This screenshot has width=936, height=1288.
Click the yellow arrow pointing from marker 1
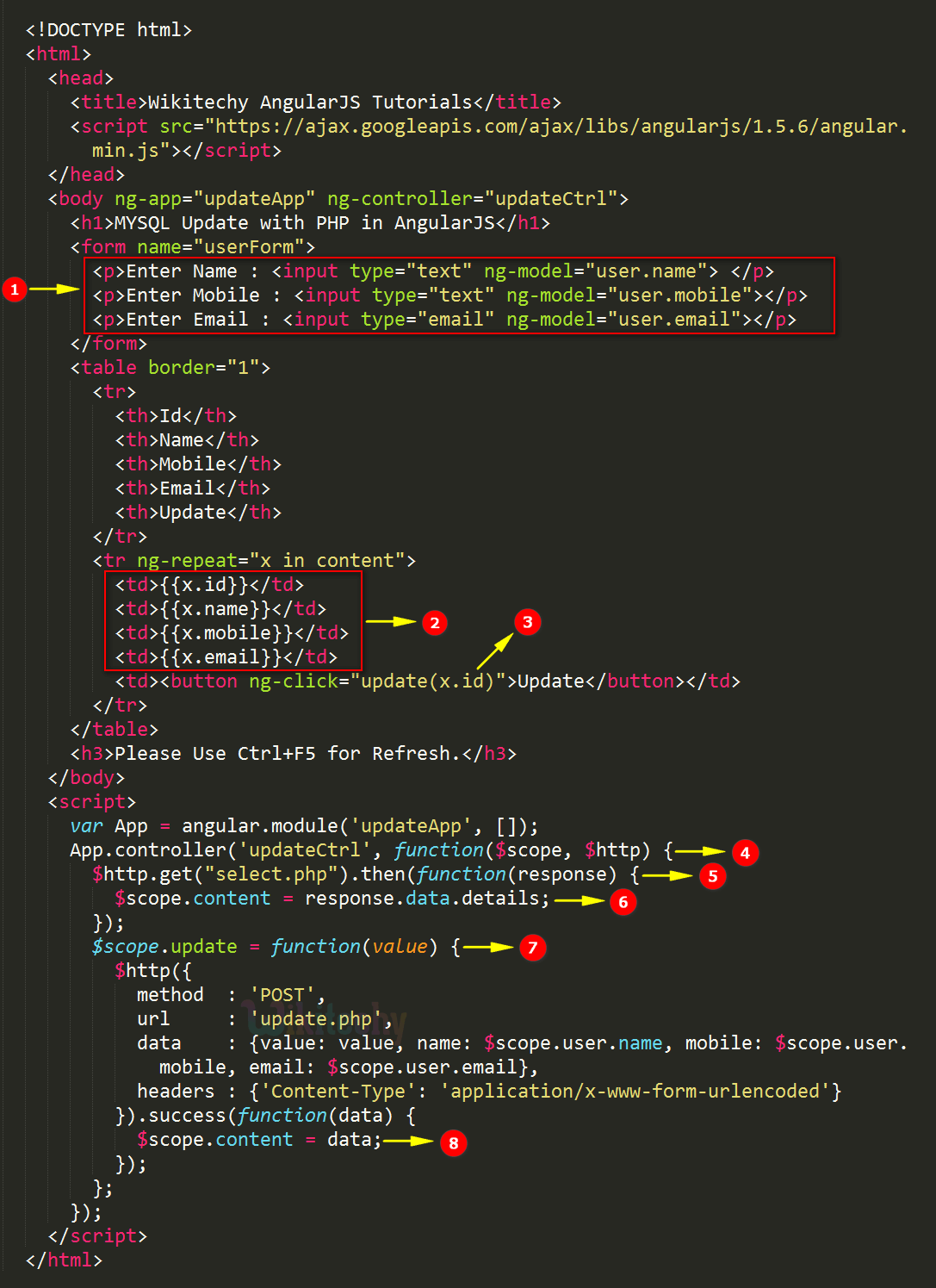54,289
